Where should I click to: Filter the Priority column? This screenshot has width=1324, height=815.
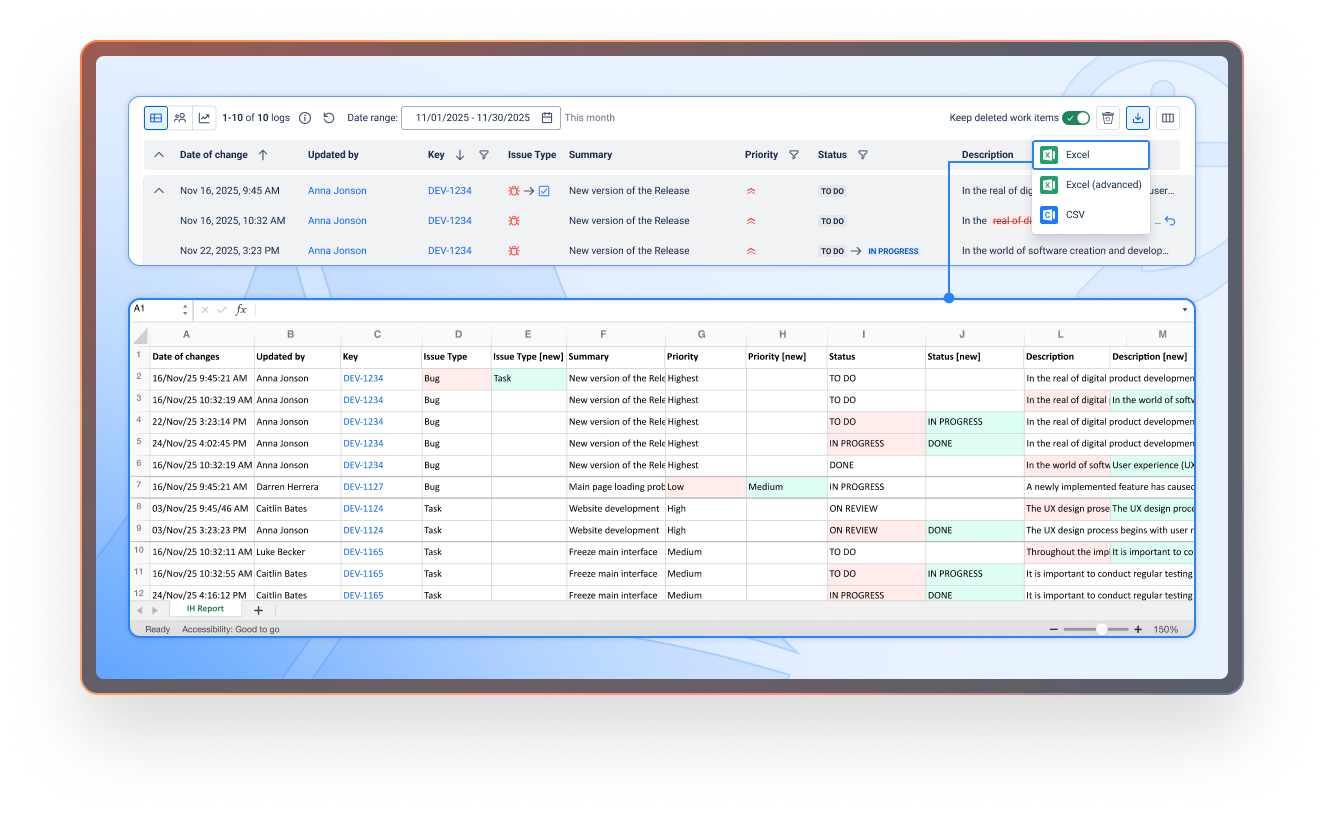(794, 155)
